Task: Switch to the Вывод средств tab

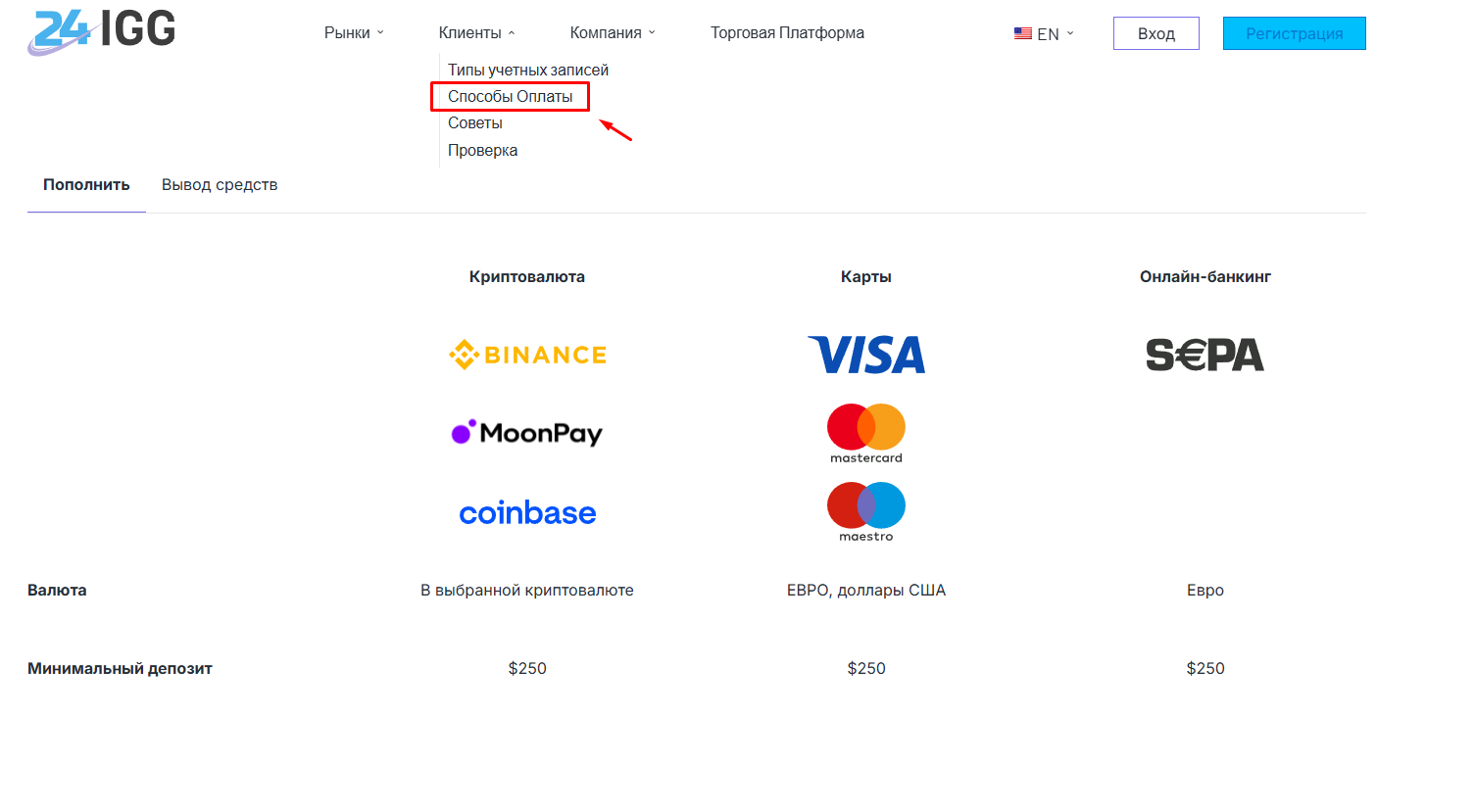Action: (x=220, y=185)
